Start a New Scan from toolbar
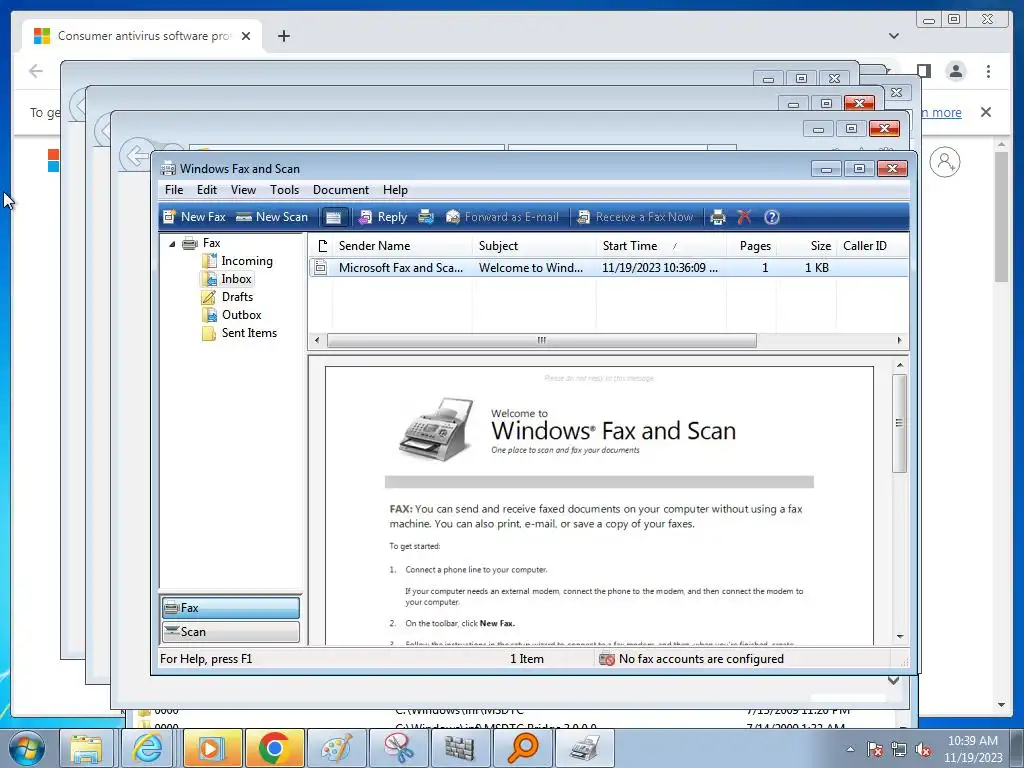Screen dimensions: 1024x768 click(272, 217)
